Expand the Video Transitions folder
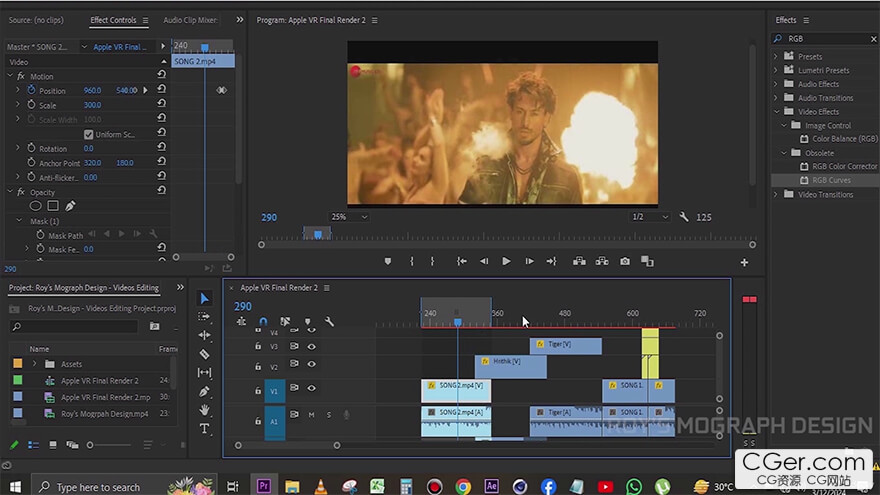 776,194
